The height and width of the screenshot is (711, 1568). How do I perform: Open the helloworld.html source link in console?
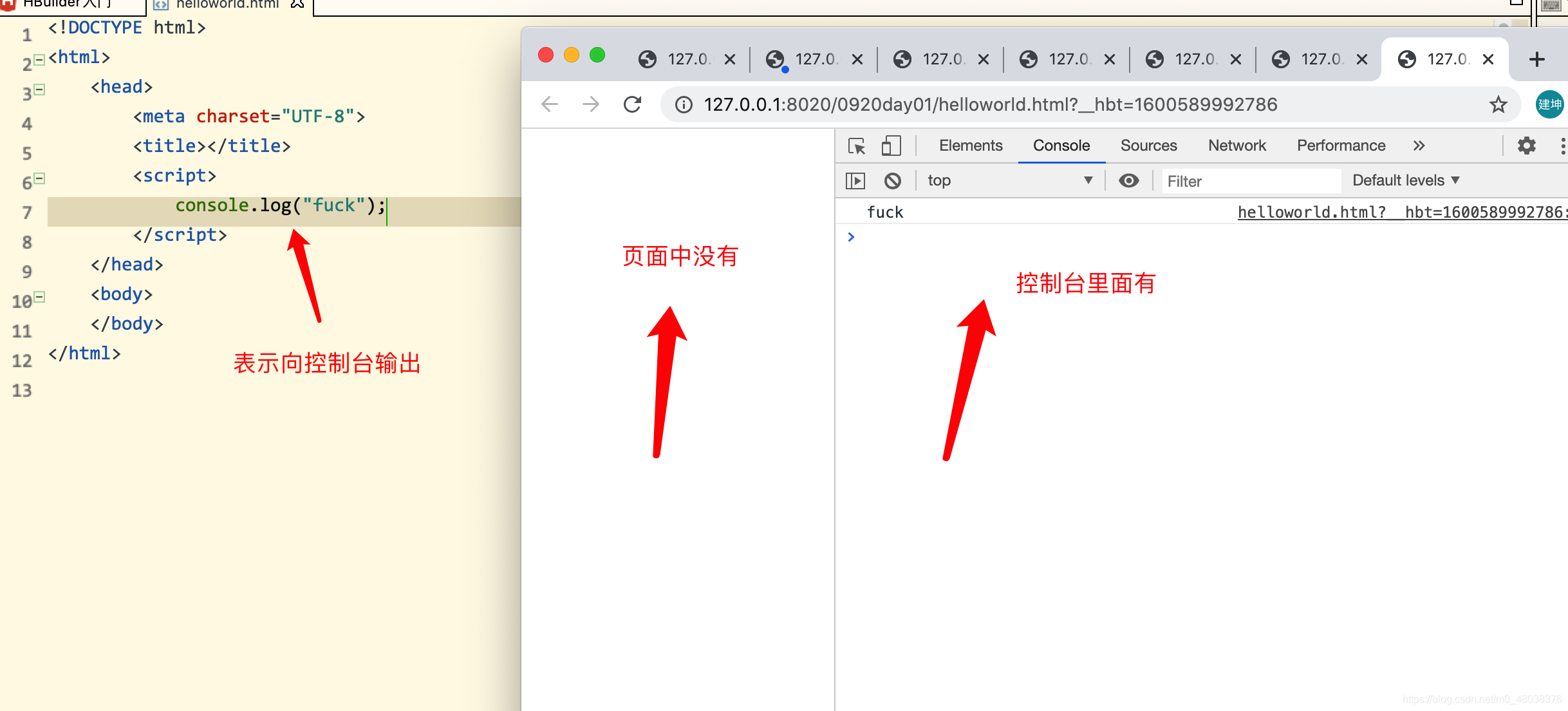pos(1402,213)
